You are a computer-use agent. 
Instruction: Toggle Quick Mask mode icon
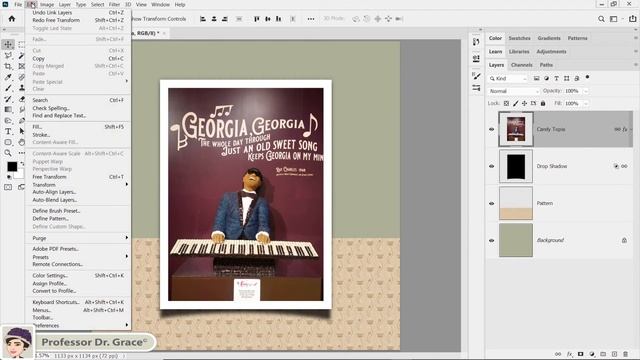8,187
